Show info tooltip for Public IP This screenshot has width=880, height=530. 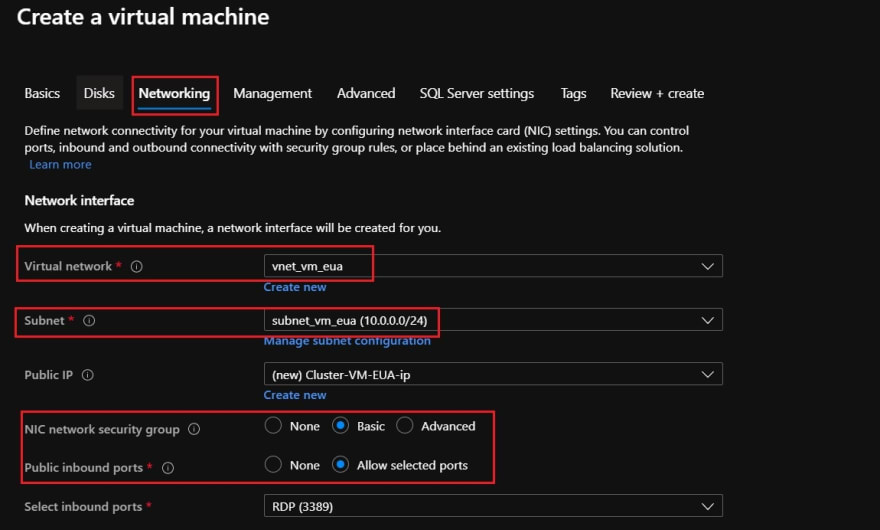click(x=88, y=374)
